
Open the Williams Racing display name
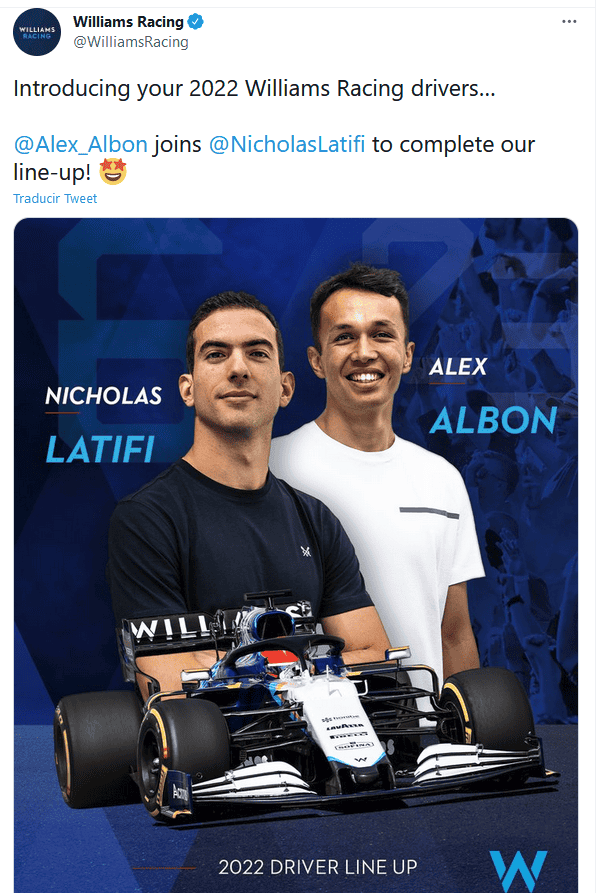point(128,22)
